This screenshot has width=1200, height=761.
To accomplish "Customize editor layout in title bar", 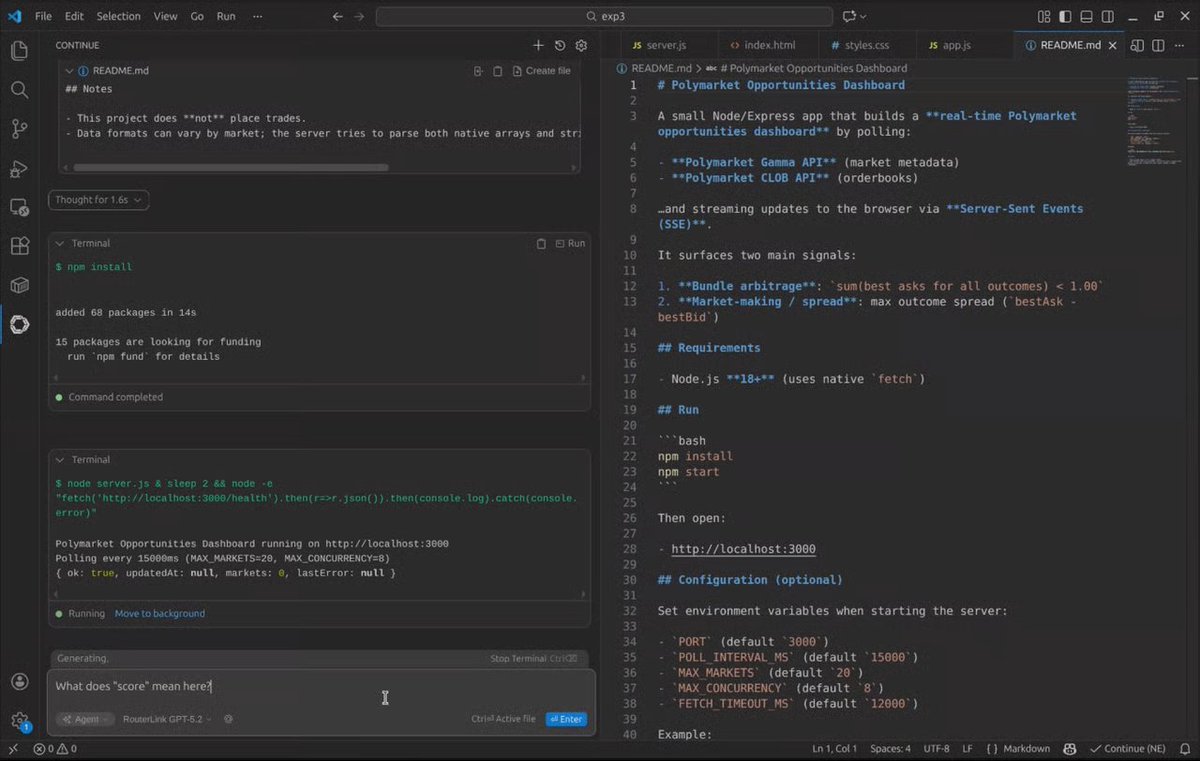I will (x=1044, y=16).
